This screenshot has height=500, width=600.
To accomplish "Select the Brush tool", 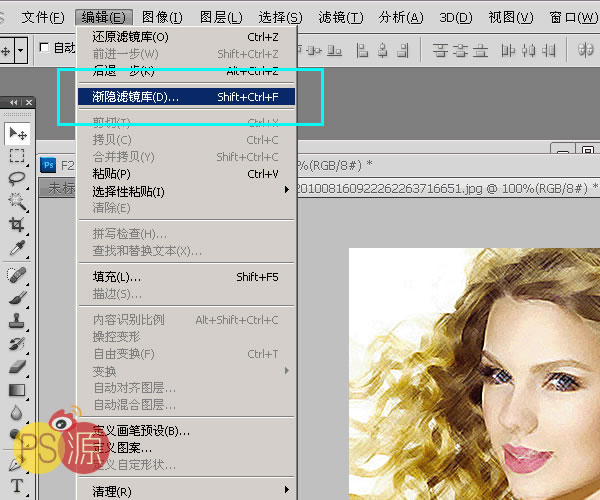I will point(17,297).
